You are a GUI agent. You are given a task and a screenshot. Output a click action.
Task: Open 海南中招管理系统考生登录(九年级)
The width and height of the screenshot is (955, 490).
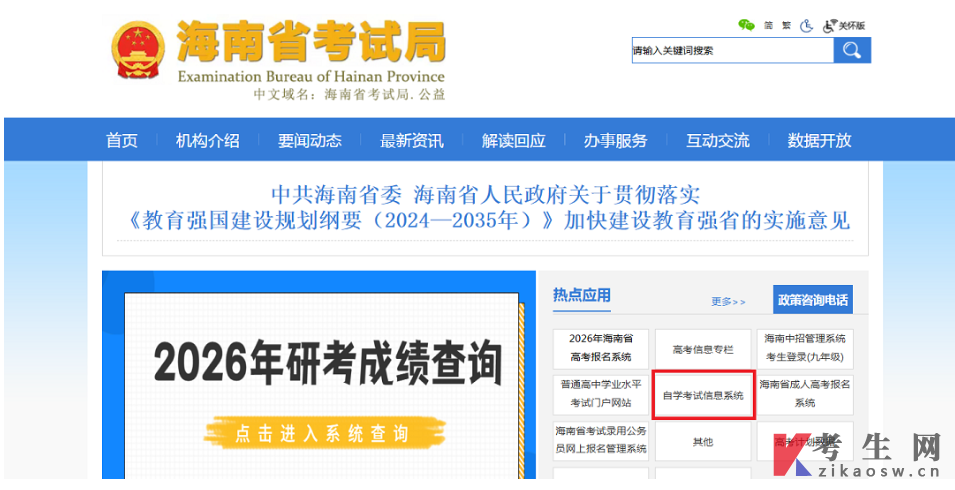click(805, 348)
